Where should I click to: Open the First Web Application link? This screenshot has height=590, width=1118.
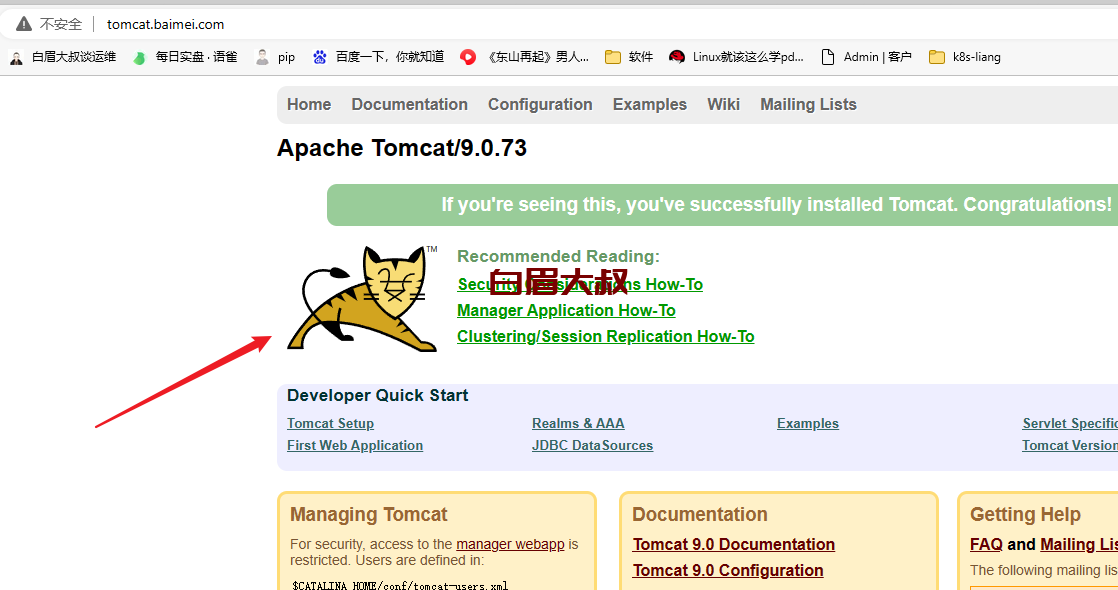coord(354,445)
